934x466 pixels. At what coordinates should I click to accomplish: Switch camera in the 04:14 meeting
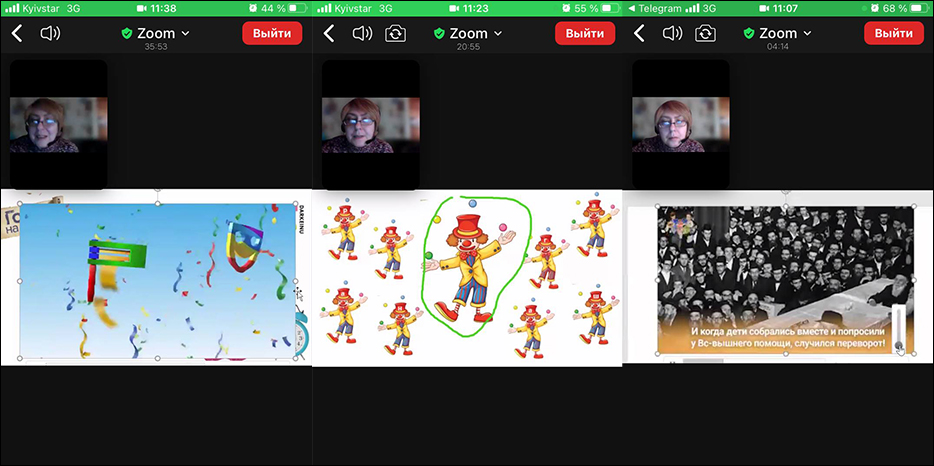tap(706, 33)
